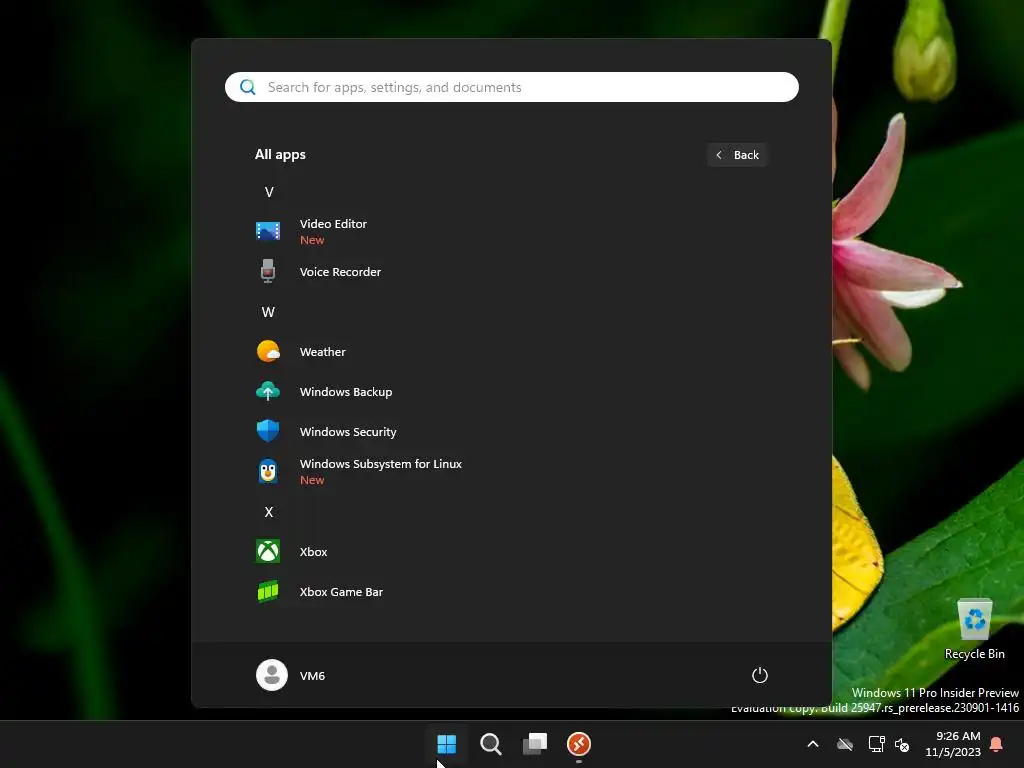1024x768 pixels.
Task: Click the VM6 user avatar
Action: point(272,675)
